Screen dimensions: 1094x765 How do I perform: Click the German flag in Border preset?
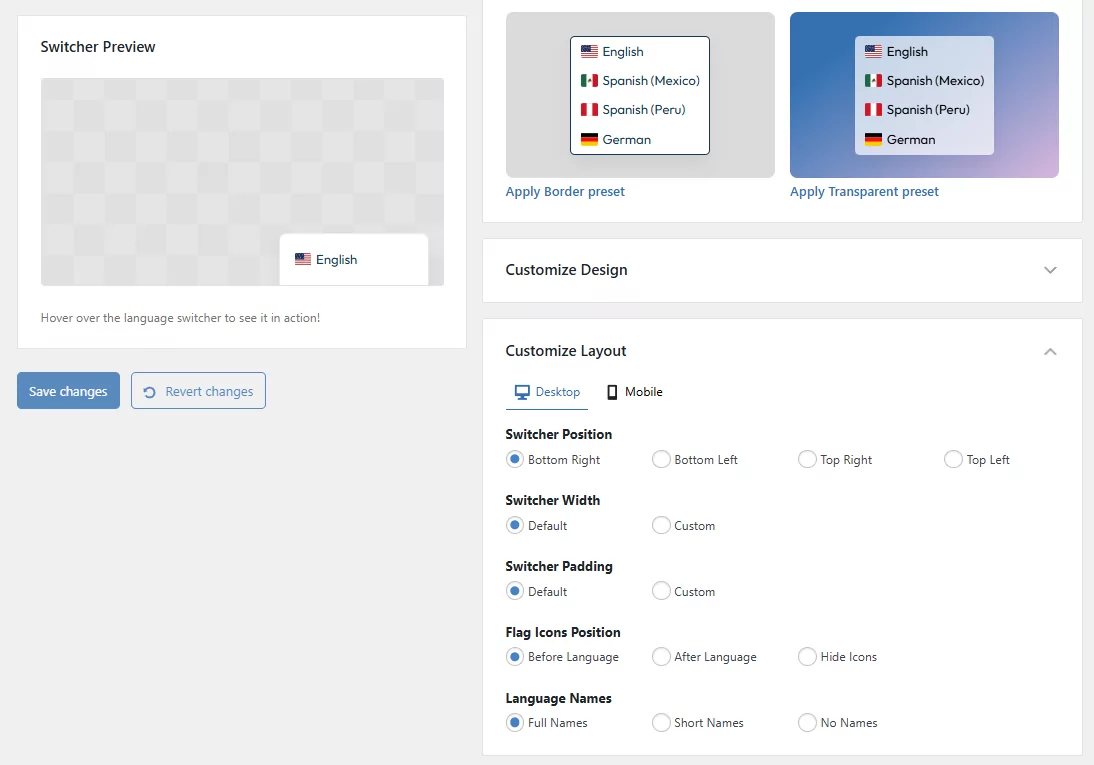(x=589, y=140)
